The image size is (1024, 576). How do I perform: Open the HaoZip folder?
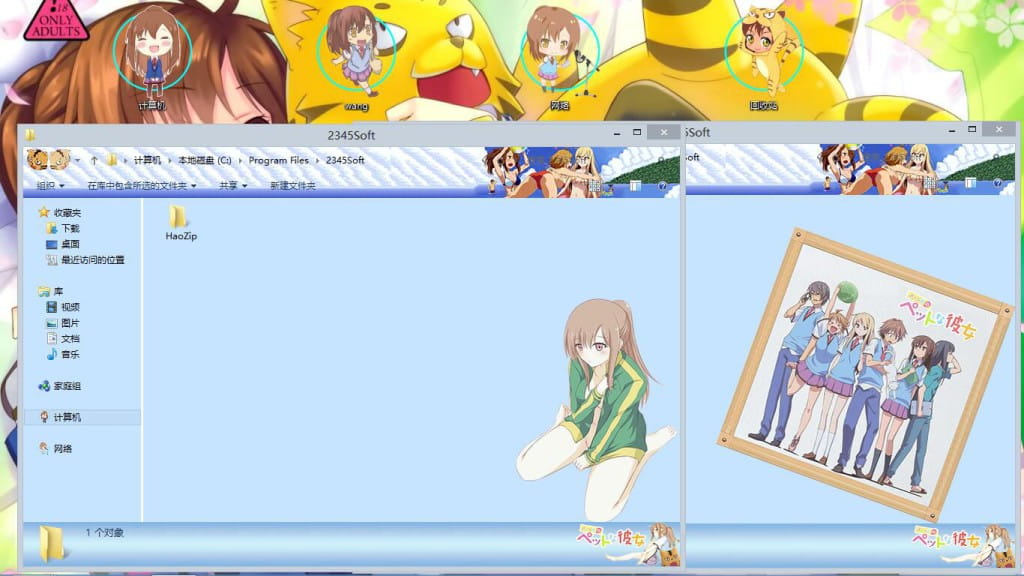[x=178, y=222]
